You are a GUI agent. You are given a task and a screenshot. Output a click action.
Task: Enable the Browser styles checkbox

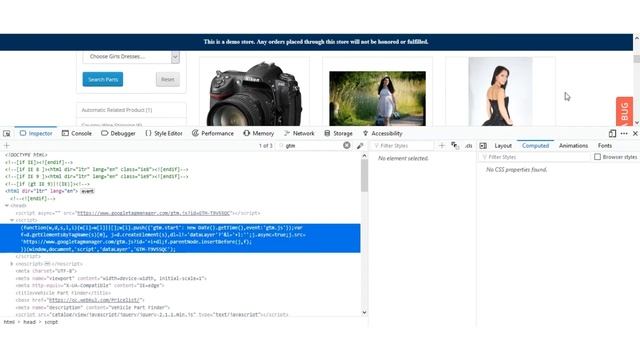pyautogui.click(x=598, y=157)
